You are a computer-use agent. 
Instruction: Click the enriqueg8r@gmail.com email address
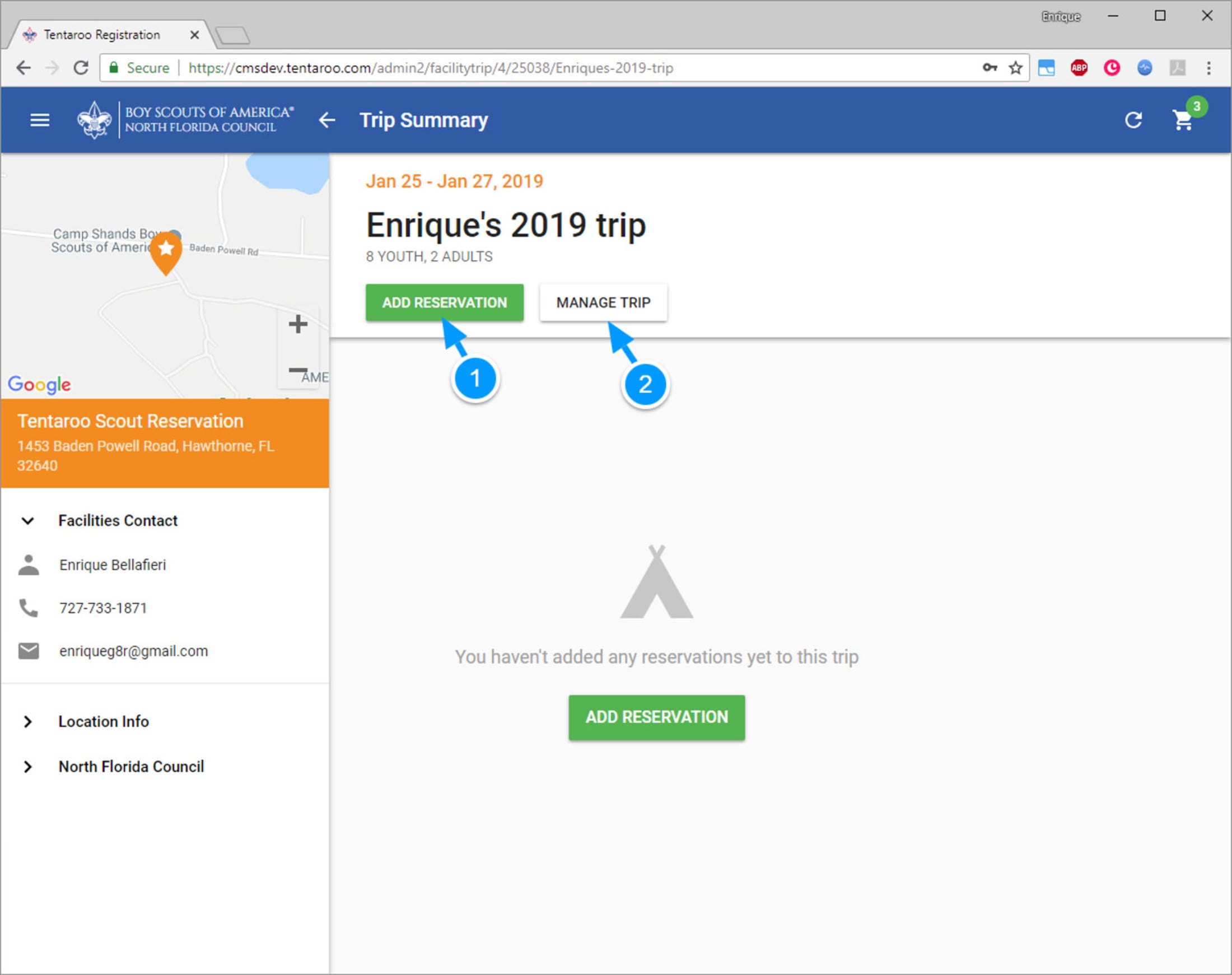(134, 651)
